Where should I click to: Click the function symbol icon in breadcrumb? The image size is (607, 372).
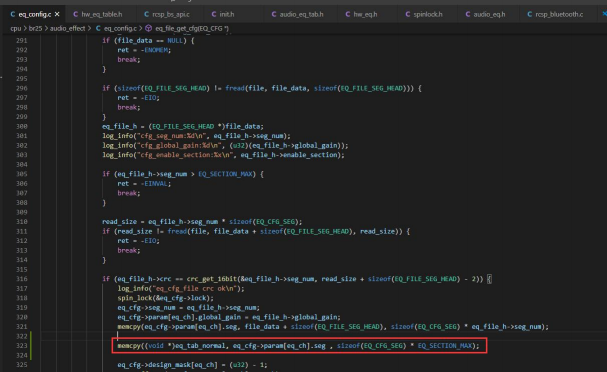click(148, 28)
